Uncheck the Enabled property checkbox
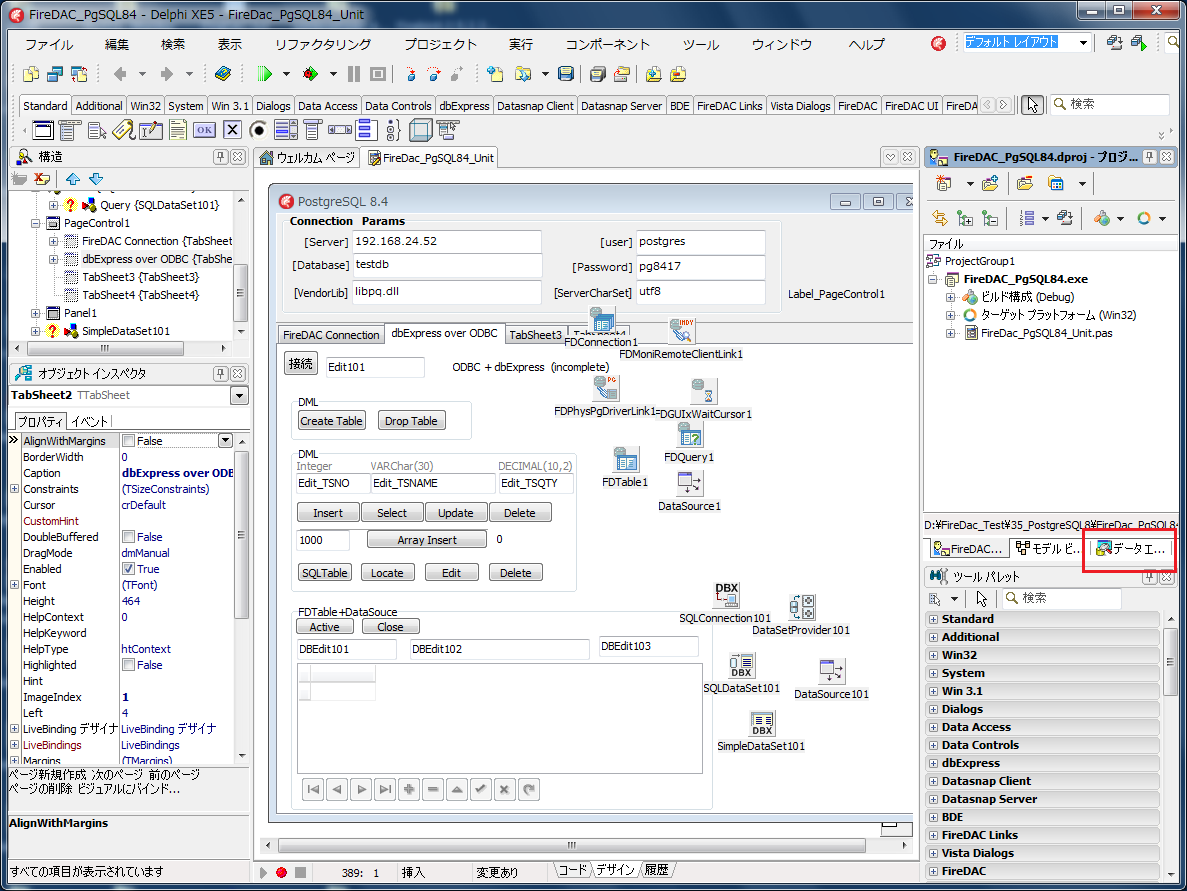 tap(129, 569)
